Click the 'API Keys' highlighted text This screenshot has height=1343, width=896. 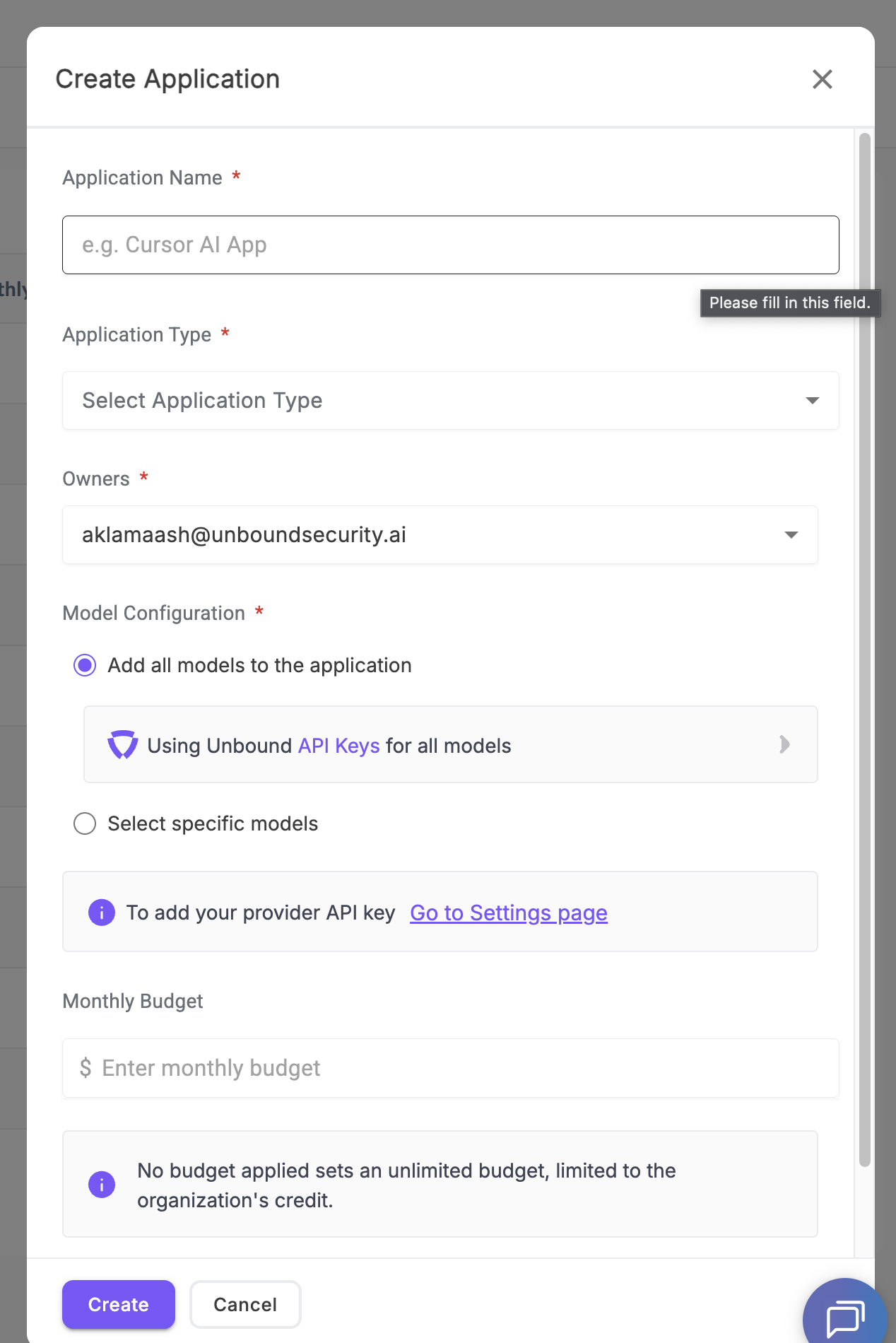(x=339, y=746)
